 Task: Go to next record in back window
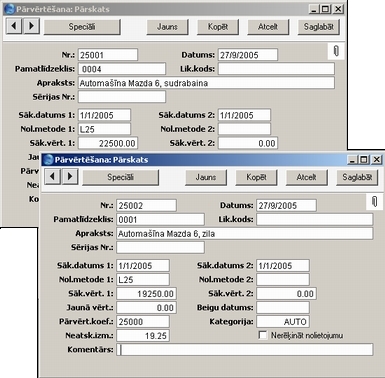pos(32,26)
